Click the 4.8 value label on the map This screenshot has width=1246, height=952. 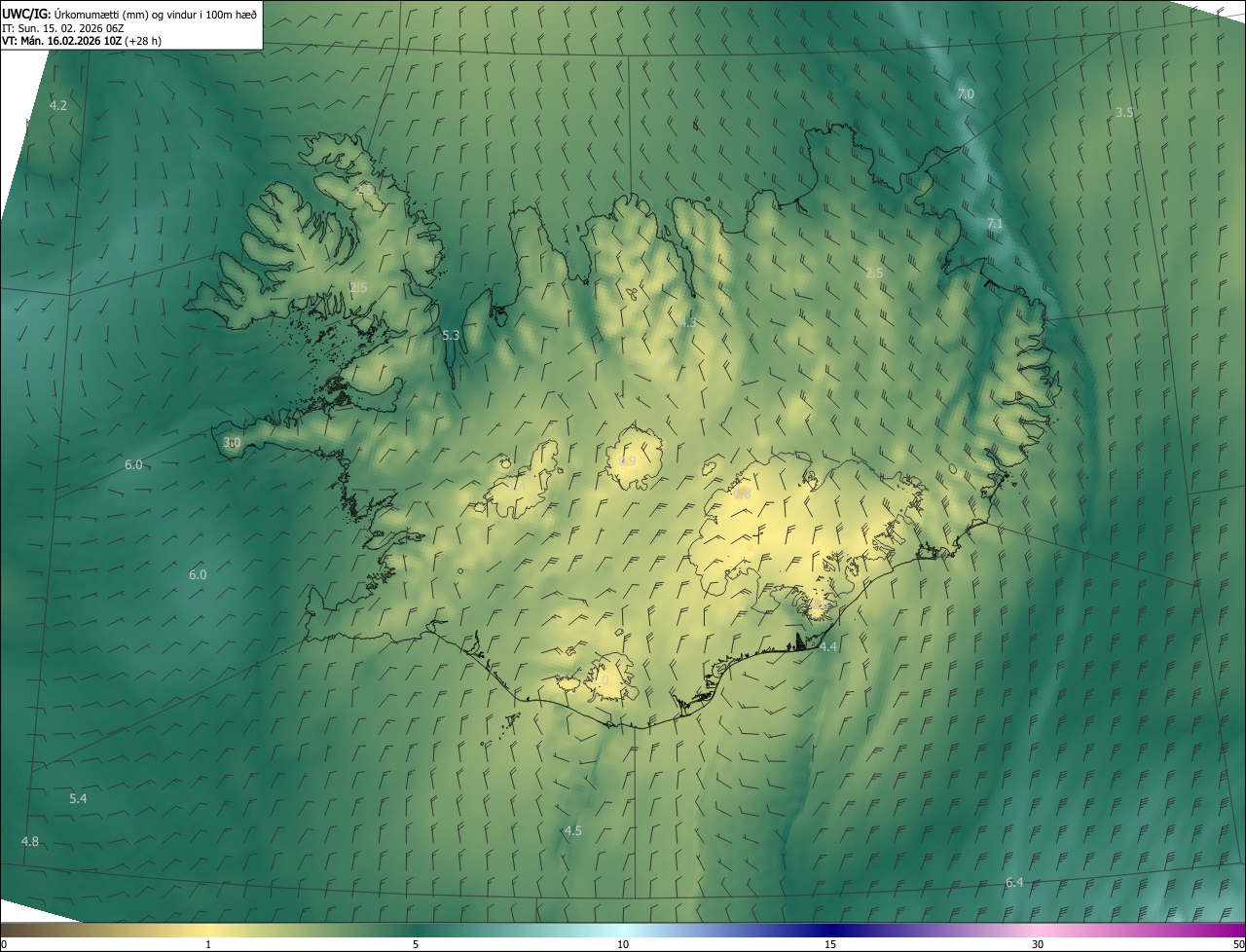pos(30,842)
